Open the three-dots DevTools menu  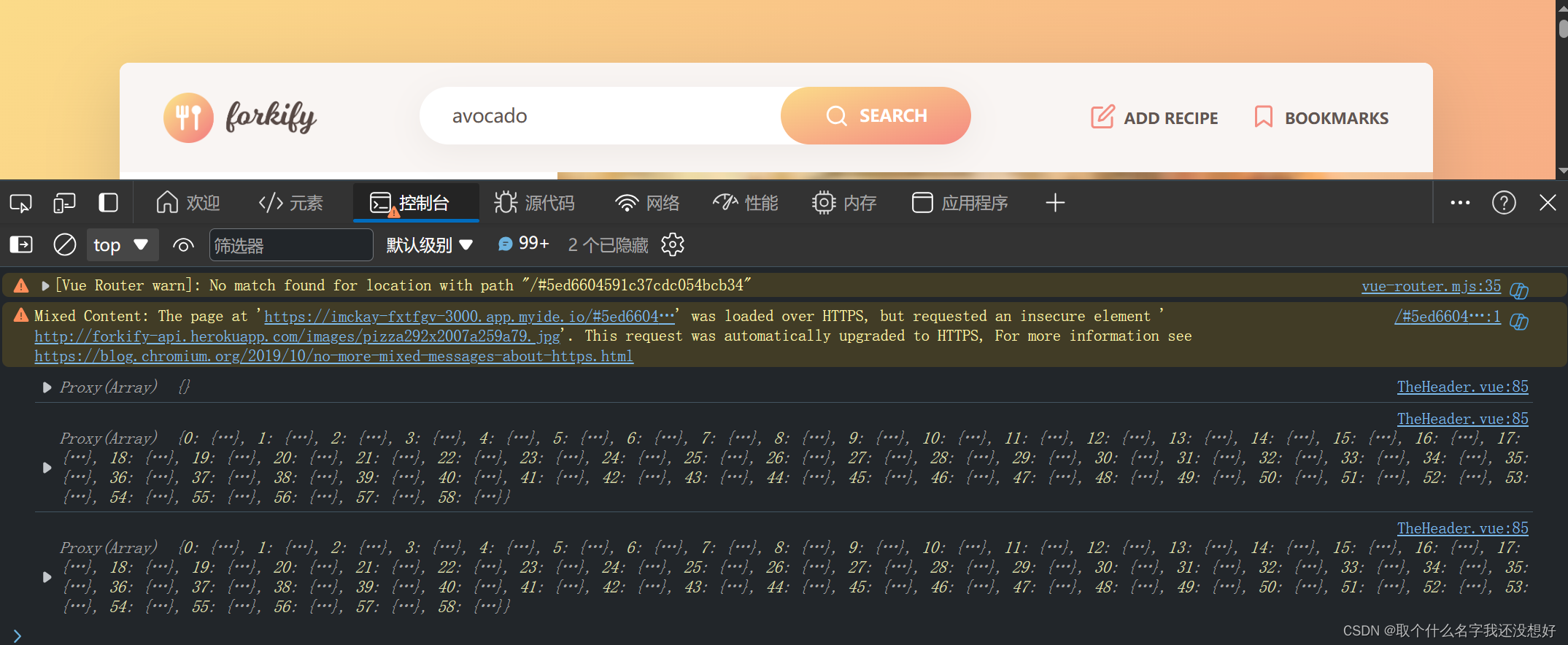pos(1460,203)
